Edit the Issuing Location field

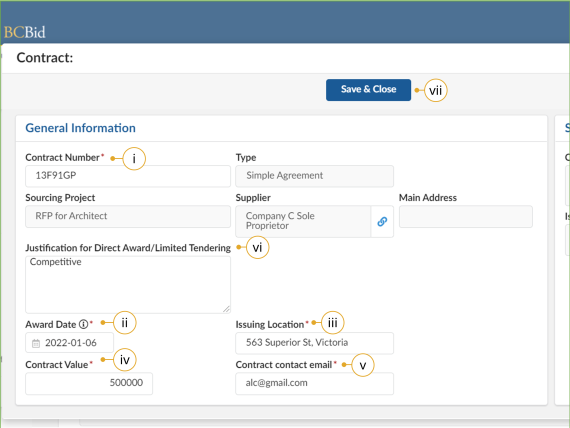[x=314, y=343]
